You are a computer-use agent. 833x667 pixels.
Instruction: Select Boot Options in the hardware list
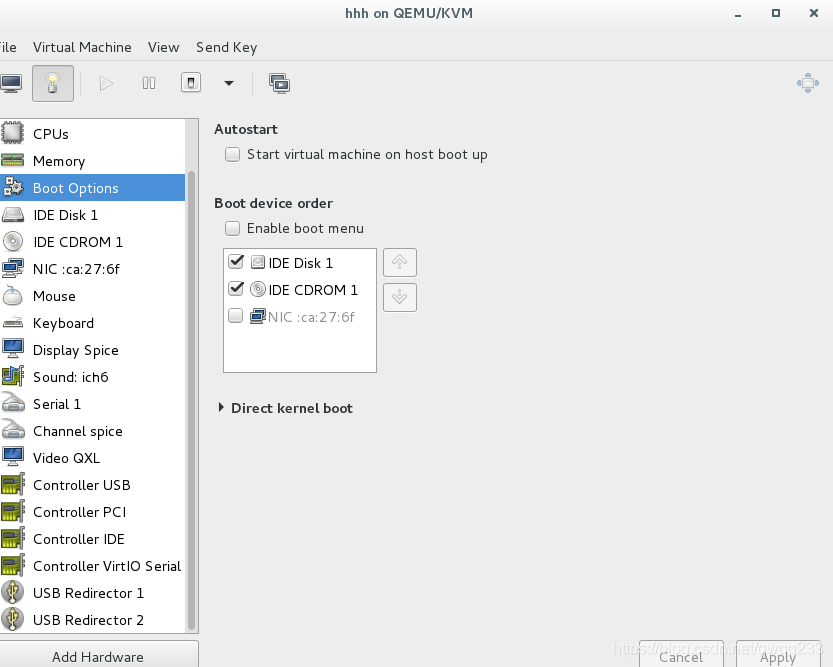point(92,188)
